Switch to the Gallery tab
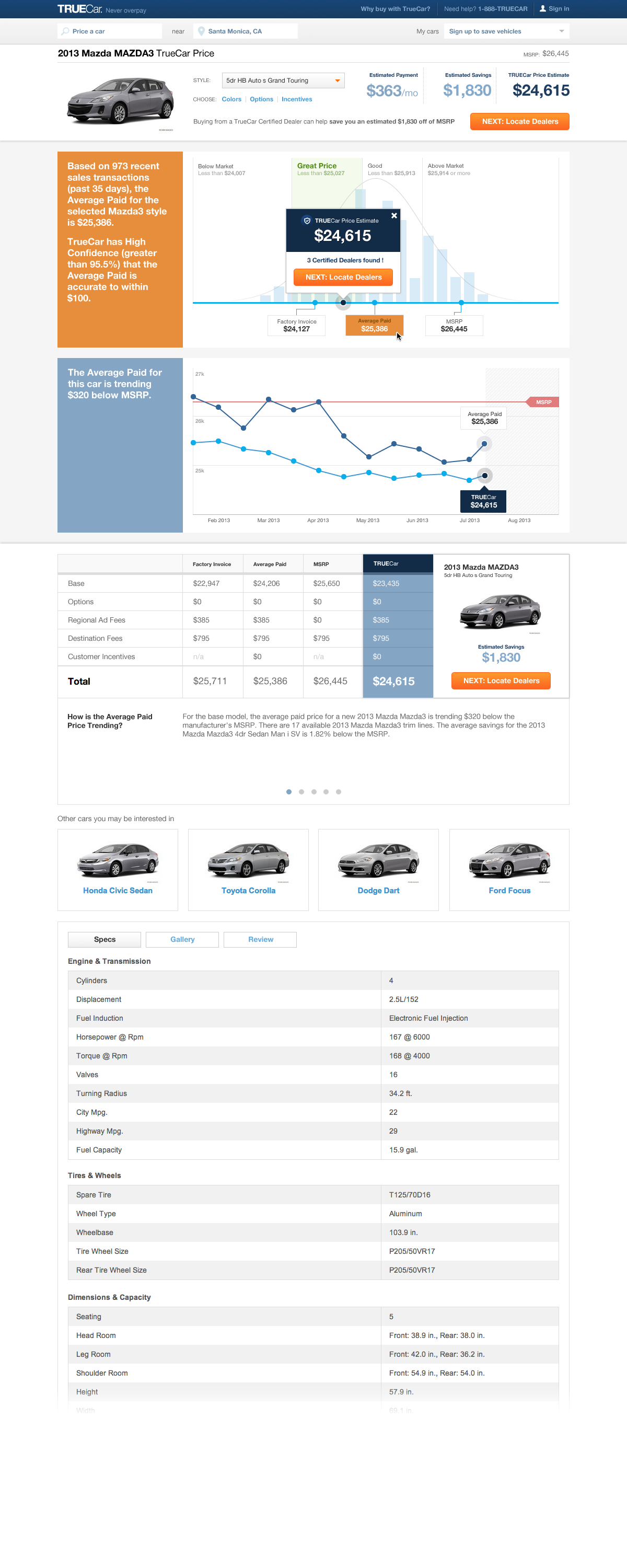Viewport: 627px width, 1568px height. 183,939
